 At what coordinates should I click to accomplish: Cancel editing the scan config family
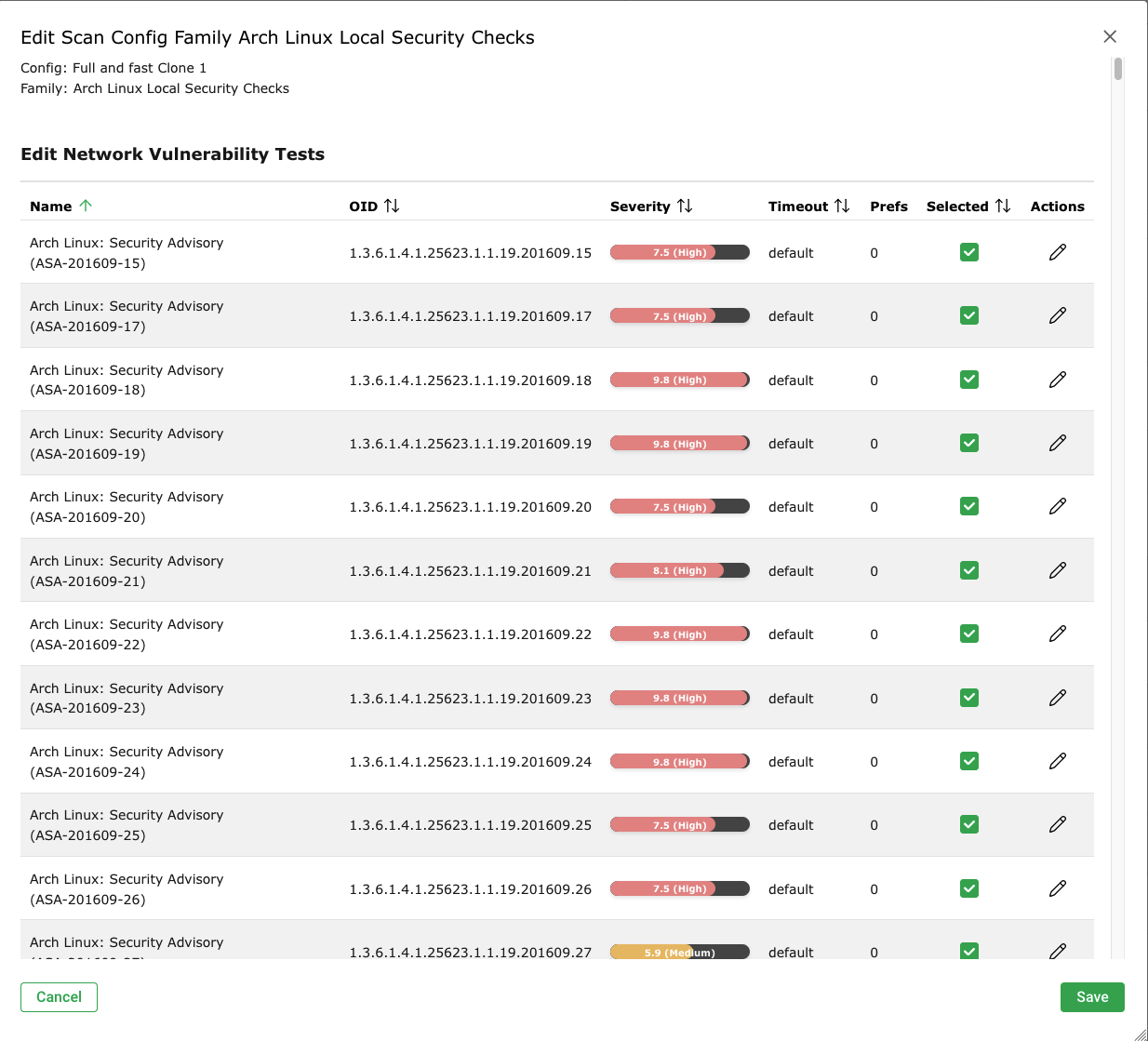59,997
